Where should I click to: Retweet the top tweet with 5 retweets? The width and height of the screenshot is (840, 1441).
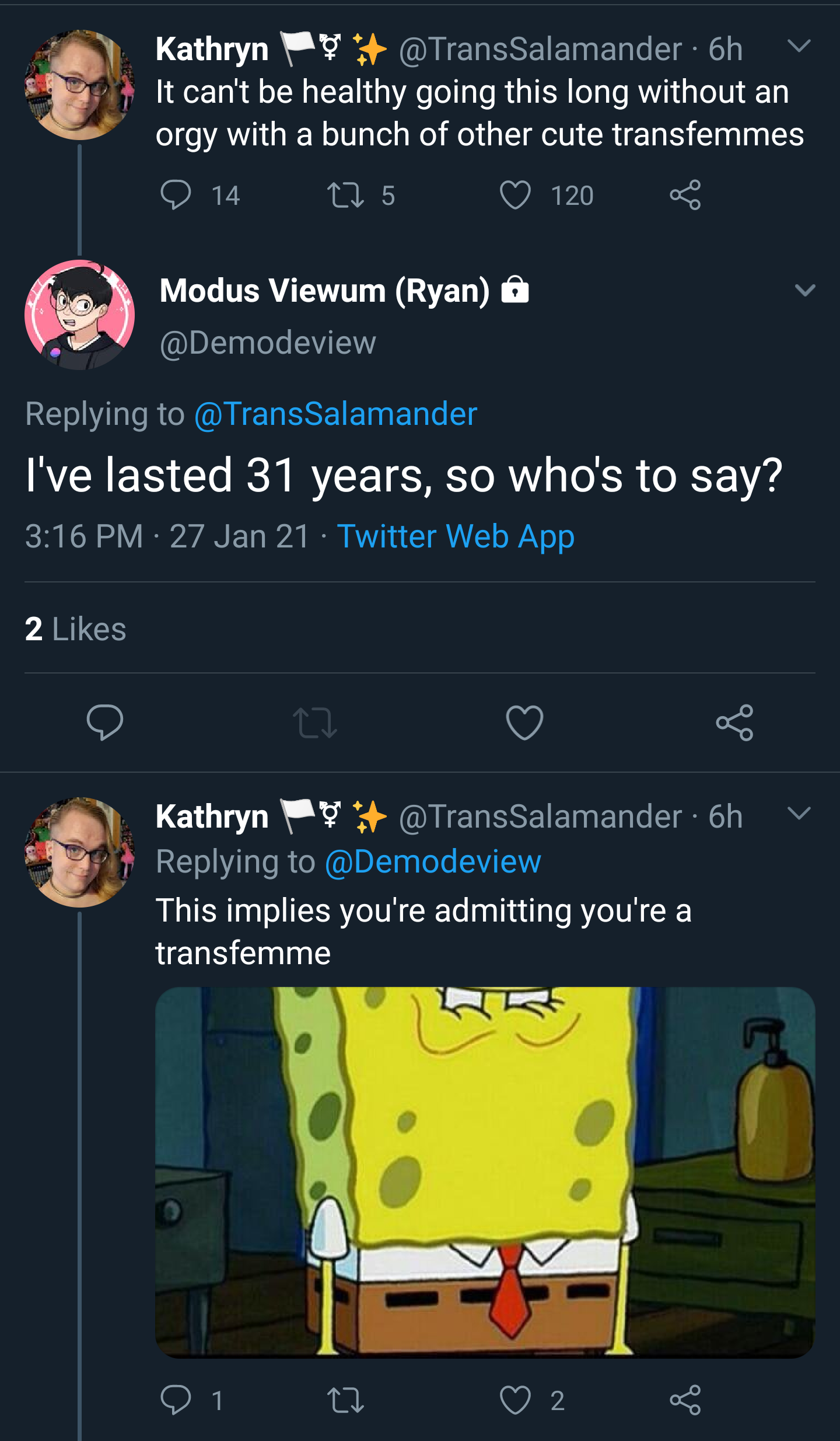(x=345, y=195)
